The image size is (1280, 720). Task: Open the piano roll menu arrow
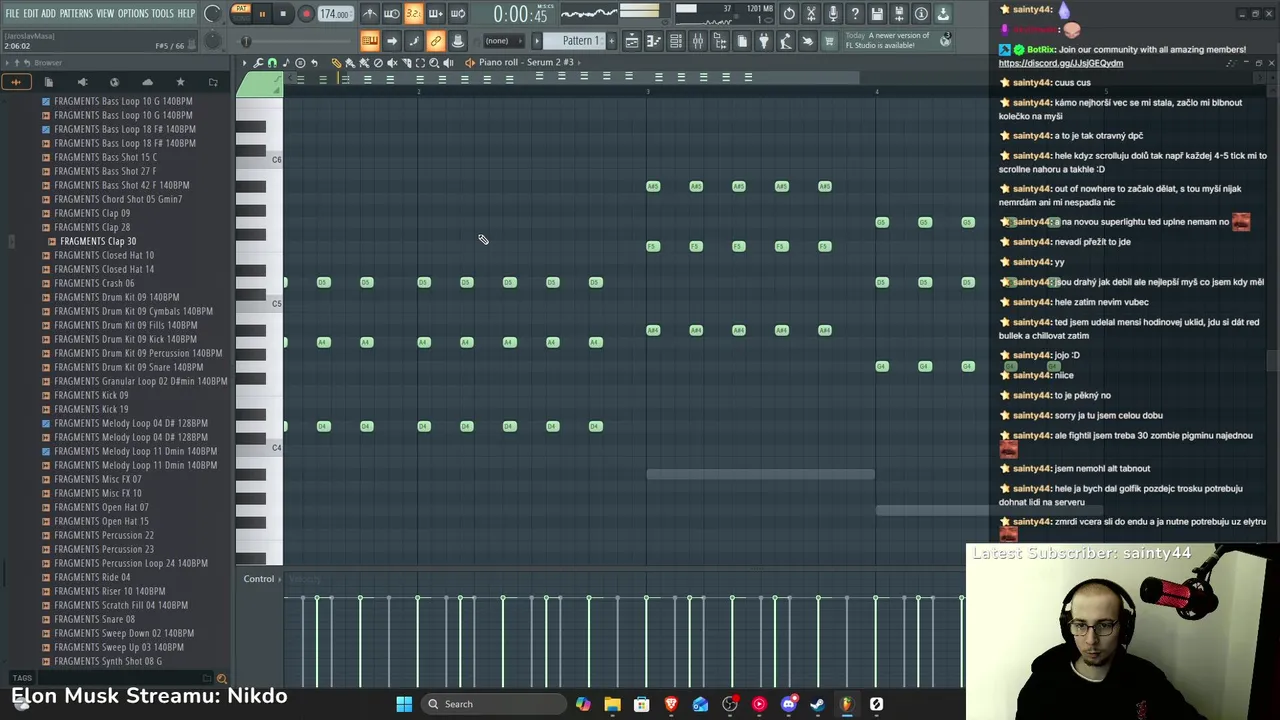[x=244, y=62]
